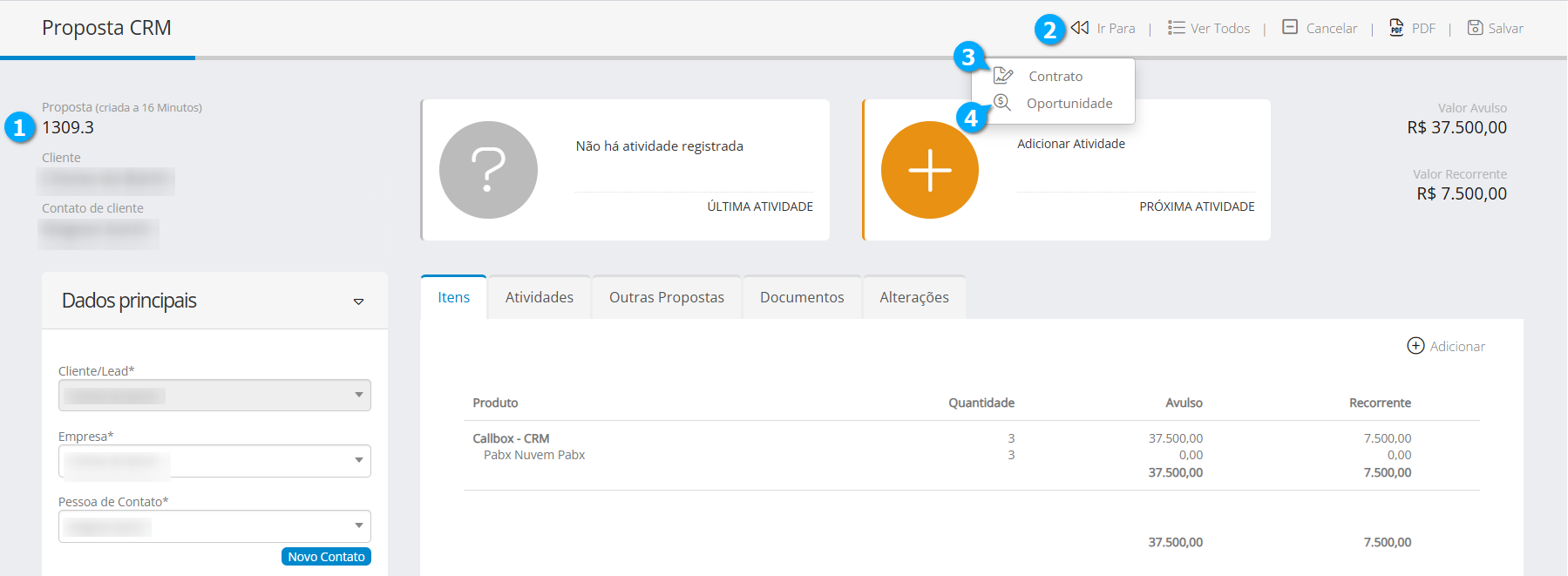Click the Cancelar icon in toolbar

pyautogui.click(x=1290, y=28)
